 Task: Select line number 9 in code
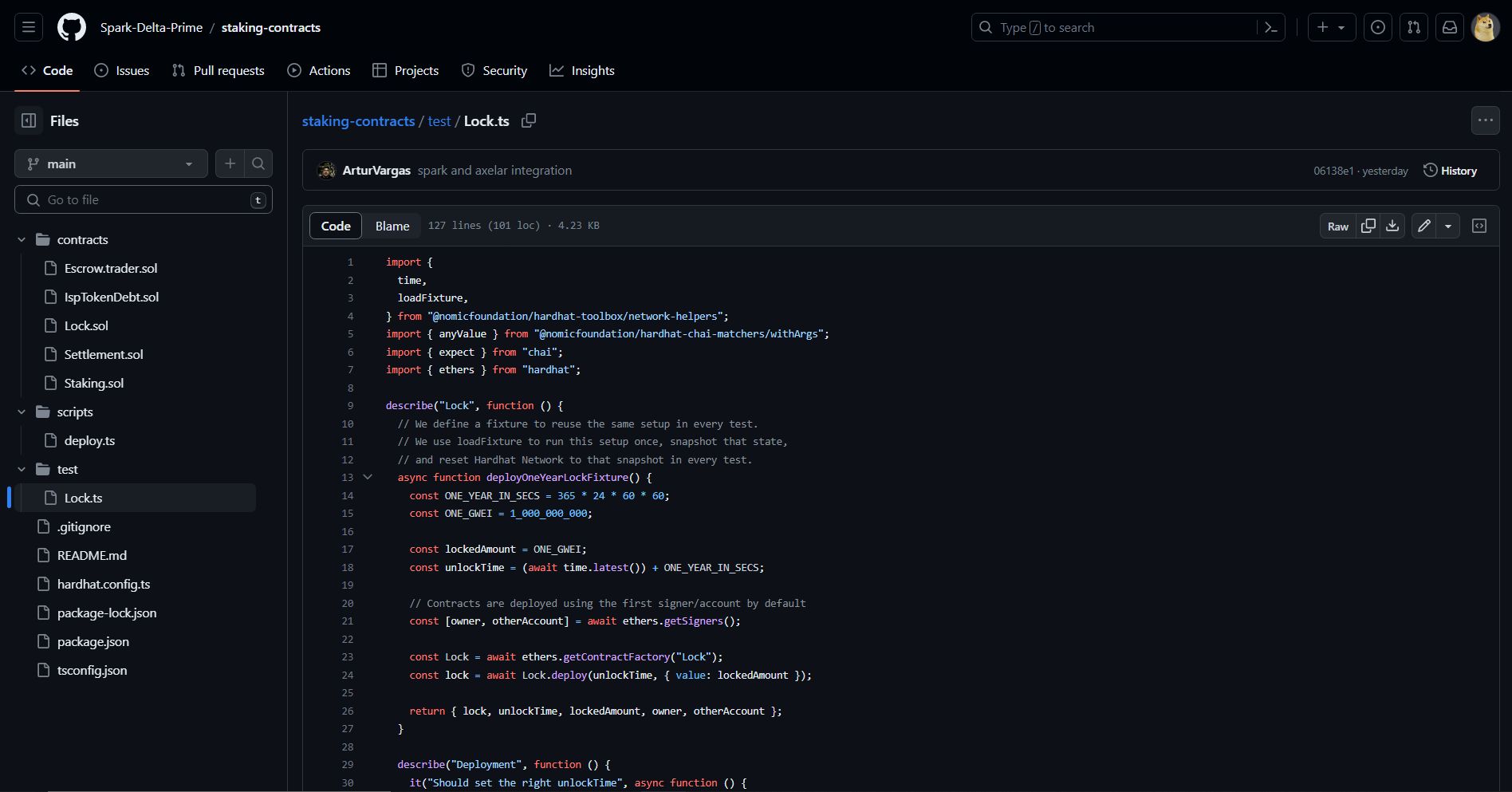(350, 405)
